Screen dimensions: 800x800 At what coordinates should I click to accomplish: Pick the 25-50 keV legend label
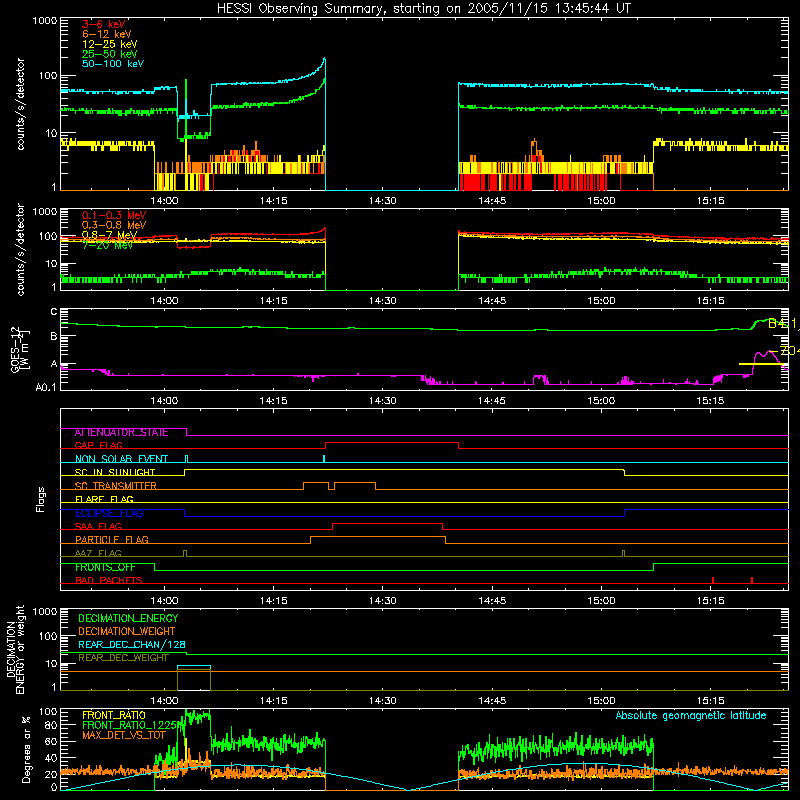pos(110,54)
